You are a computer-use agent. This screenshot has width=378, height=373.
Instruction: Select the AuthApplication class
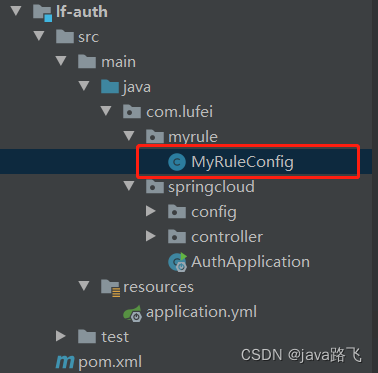(250, 262)
